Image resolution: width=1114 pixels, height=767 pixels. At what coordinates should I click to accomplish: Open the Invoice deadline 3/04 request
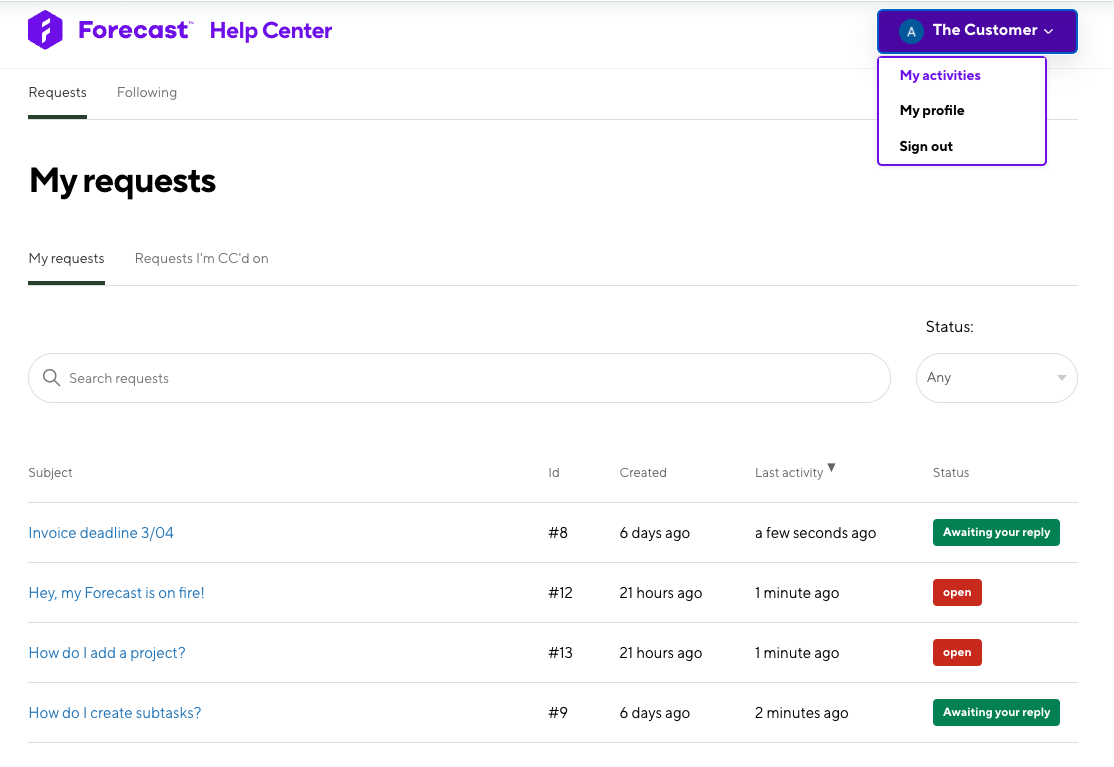pos(101,533)
